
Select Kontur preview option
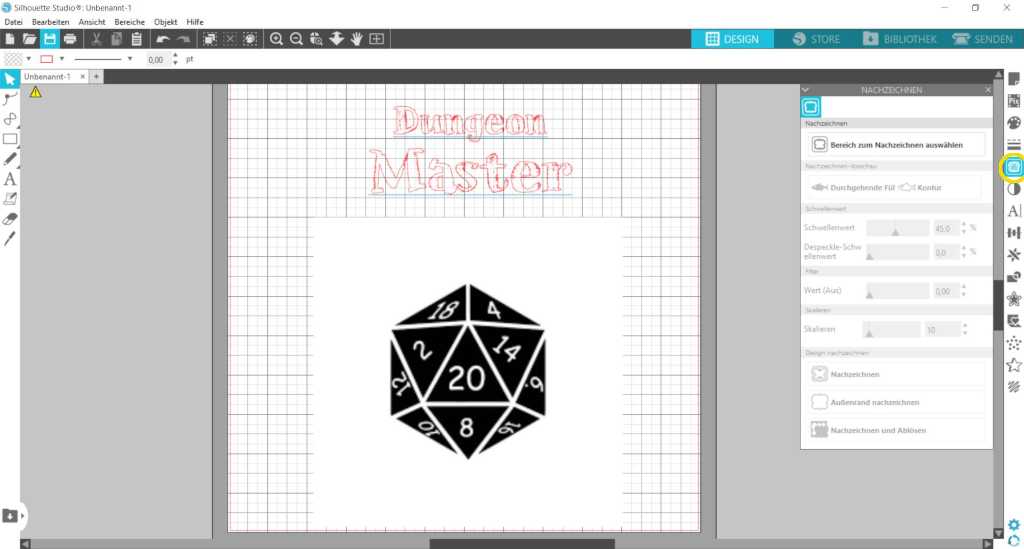click(x=921, y=187)
